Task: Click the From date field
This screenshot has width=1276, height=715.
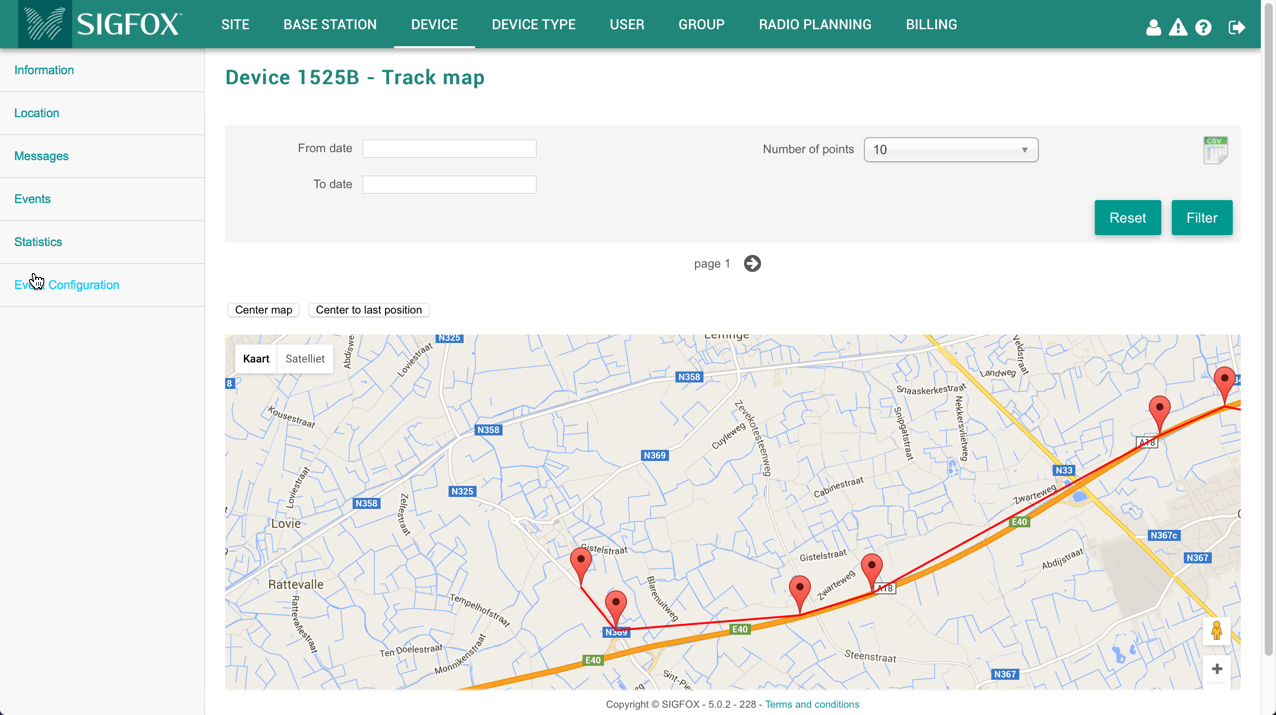Action: pyautogui.click(x=449, y=149)
